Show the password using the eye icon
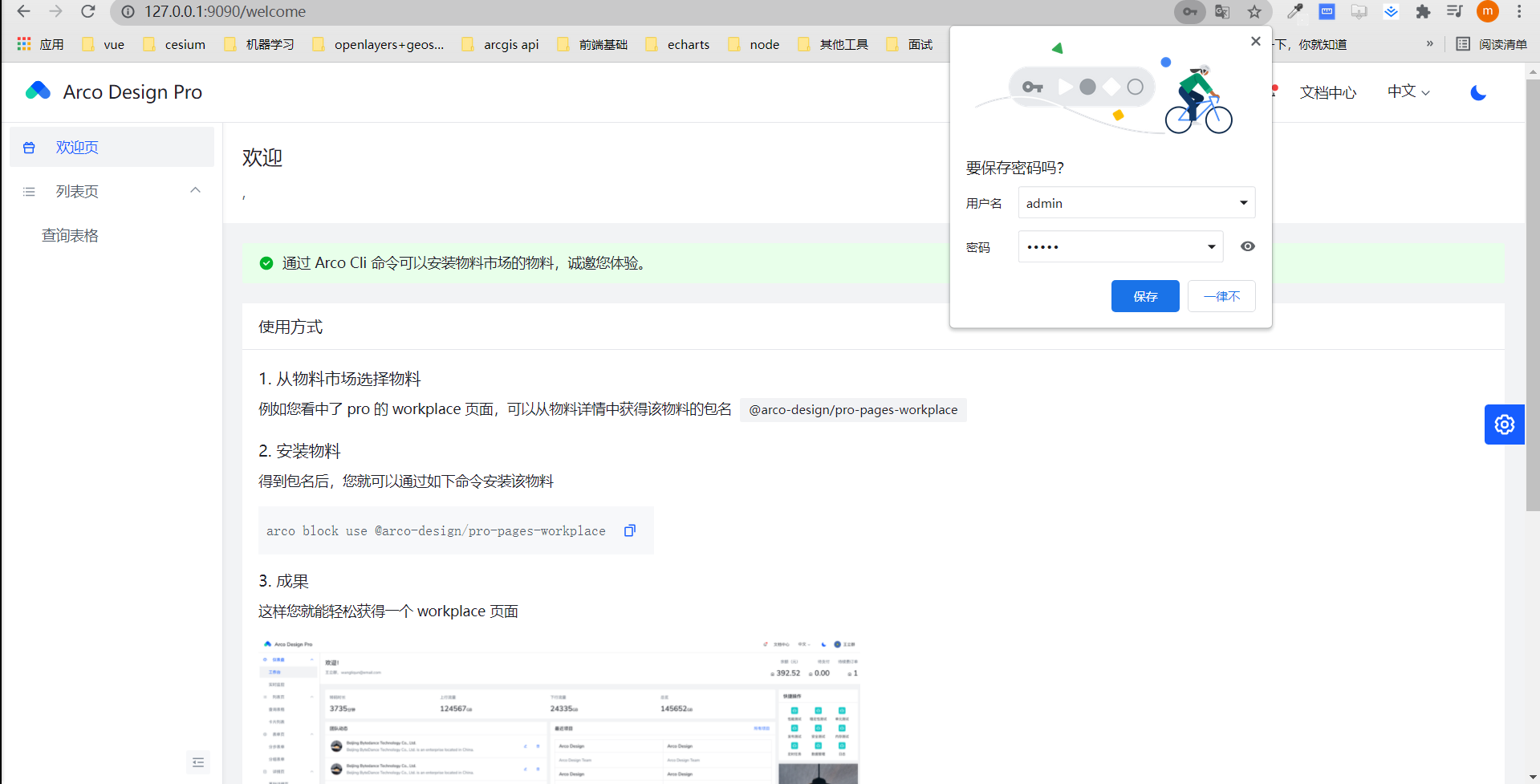Screen dimensions: 1540x784 [x=1246, y=246]
